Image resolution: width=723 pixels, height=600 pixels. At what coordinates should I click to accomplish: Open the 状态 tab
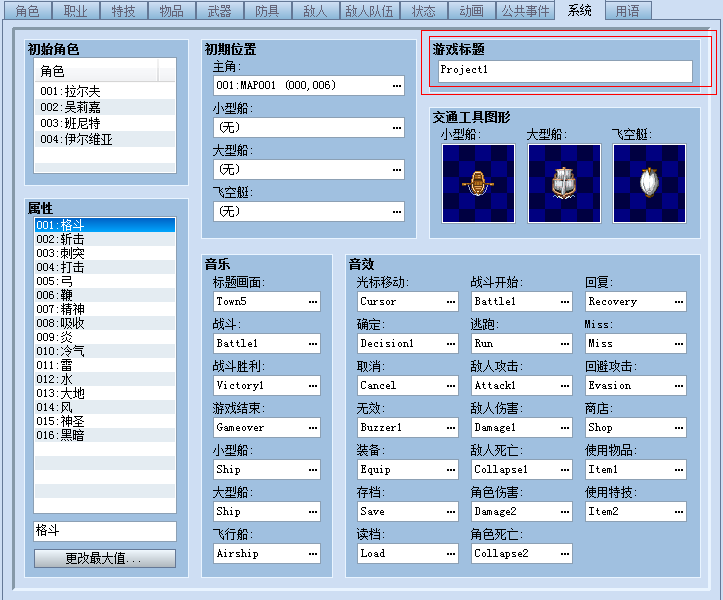coord(423,11)
